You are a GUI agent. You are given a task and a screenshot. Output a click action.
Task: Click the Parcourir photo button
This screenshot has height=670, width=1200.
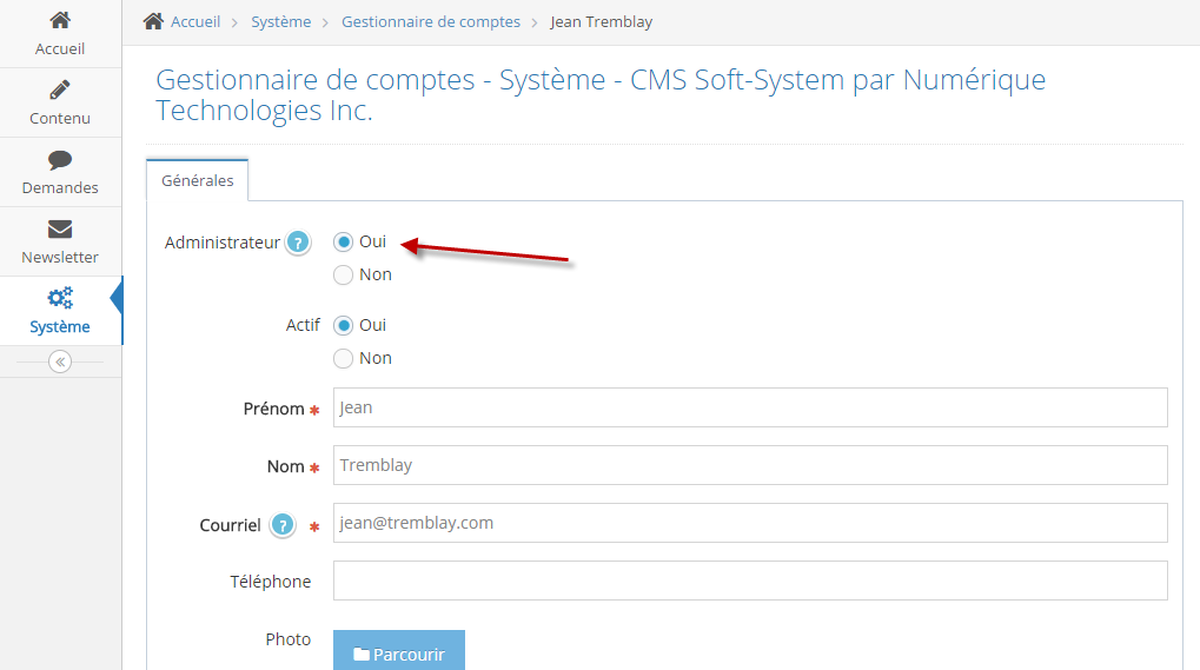(399, 652)
